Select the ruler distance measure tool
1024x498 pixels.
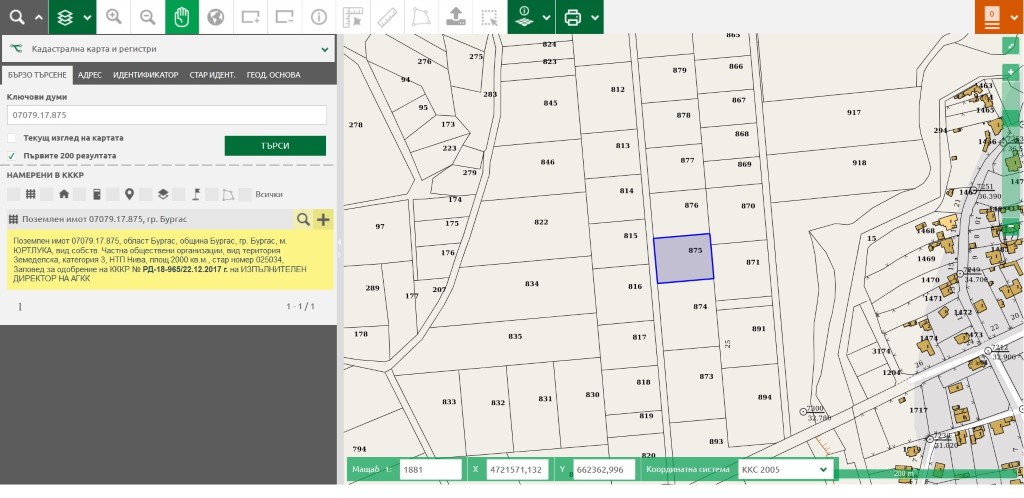[x=387, y=17]
